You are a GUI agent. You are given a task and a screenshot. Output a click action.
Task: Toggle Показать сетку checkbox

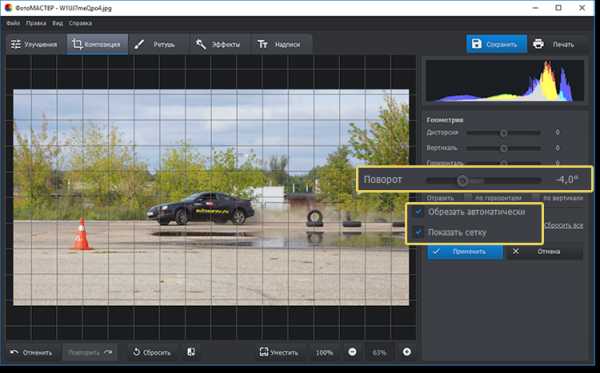pyautogui.click(x=419, y=232)
